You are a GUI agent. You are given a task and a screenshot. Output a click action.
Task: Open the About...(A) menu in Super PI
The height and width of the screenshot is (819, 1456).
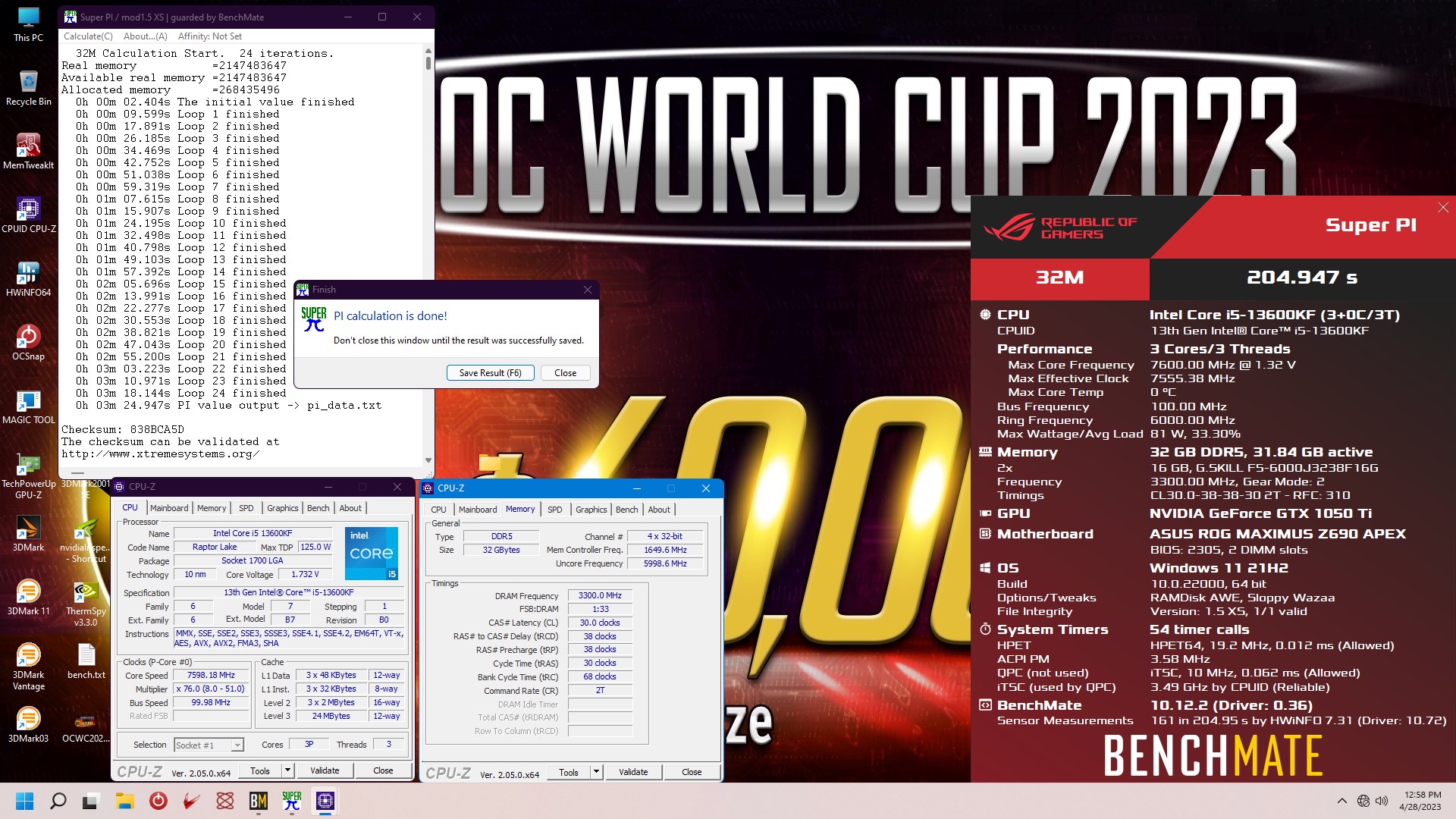tap(146, 36)
